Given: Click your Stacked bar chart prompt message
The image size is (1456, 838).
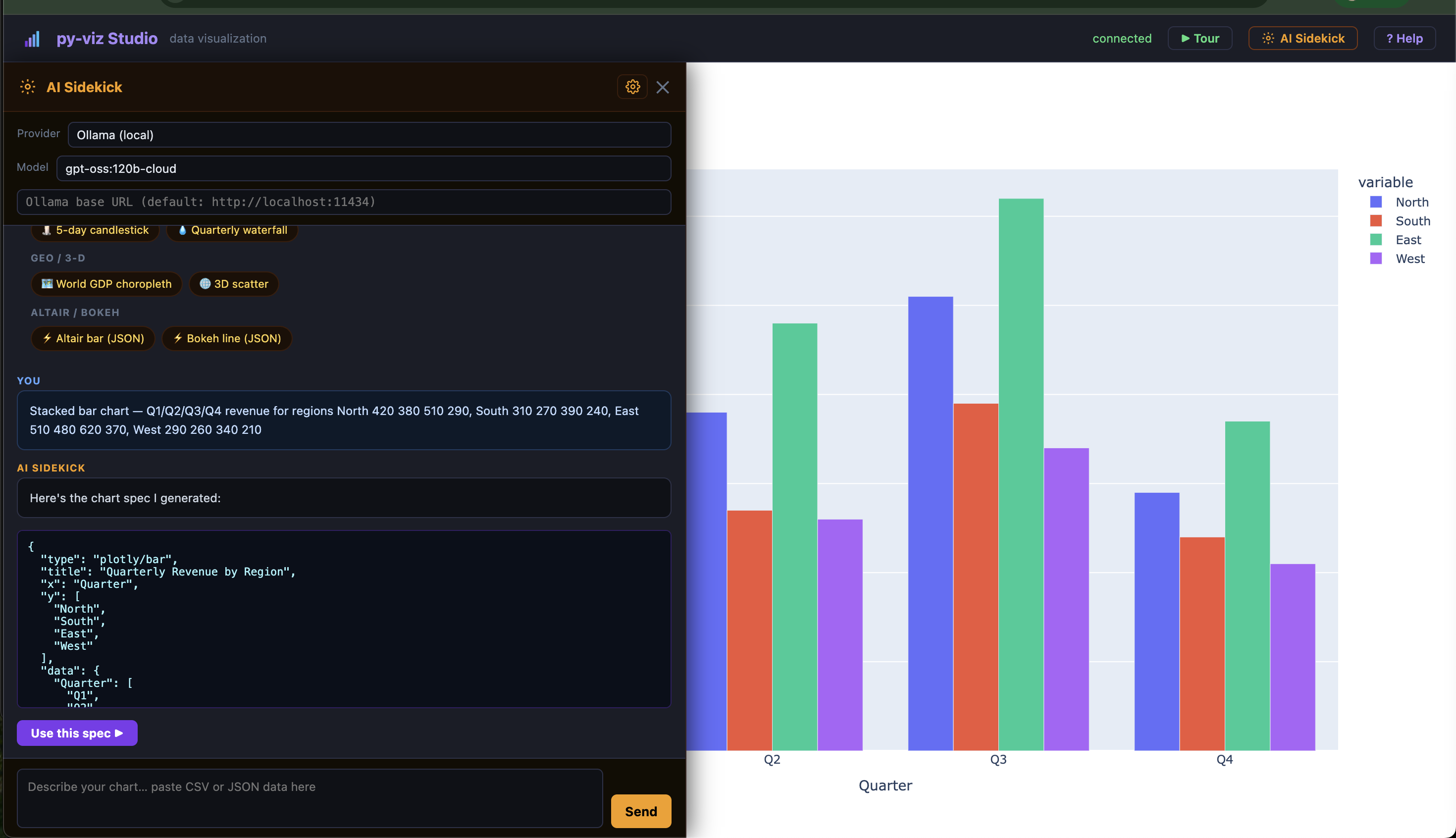Looking at the screenshot, I should 344,420.
